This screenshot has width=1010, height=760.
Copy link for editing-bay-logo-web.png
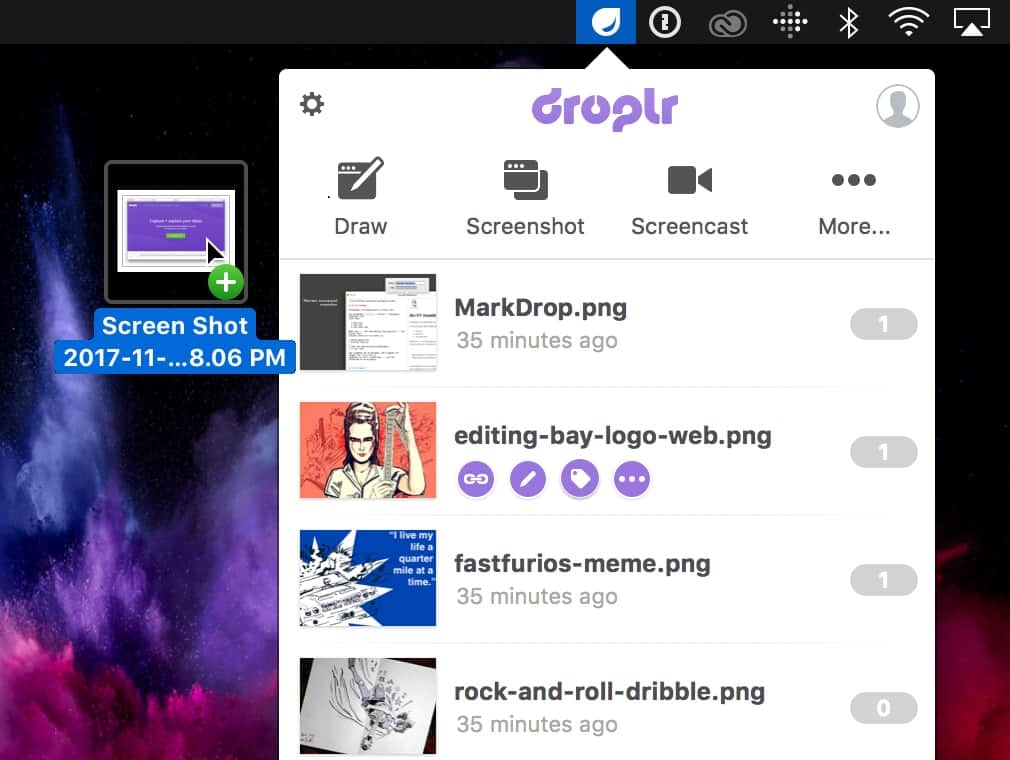click(475, 479)
